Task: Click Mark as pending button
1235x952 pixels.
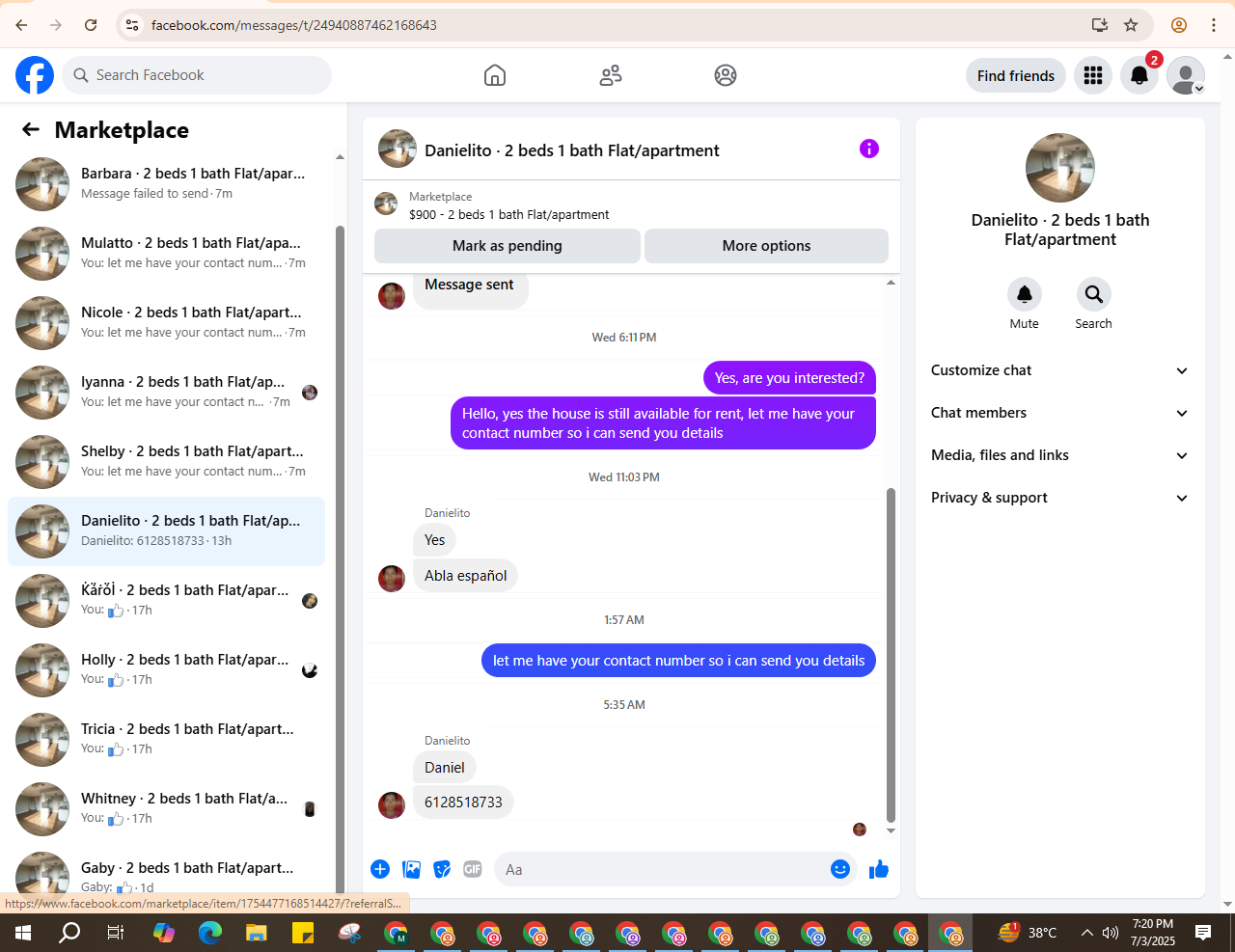Action: tap(508, 246)
